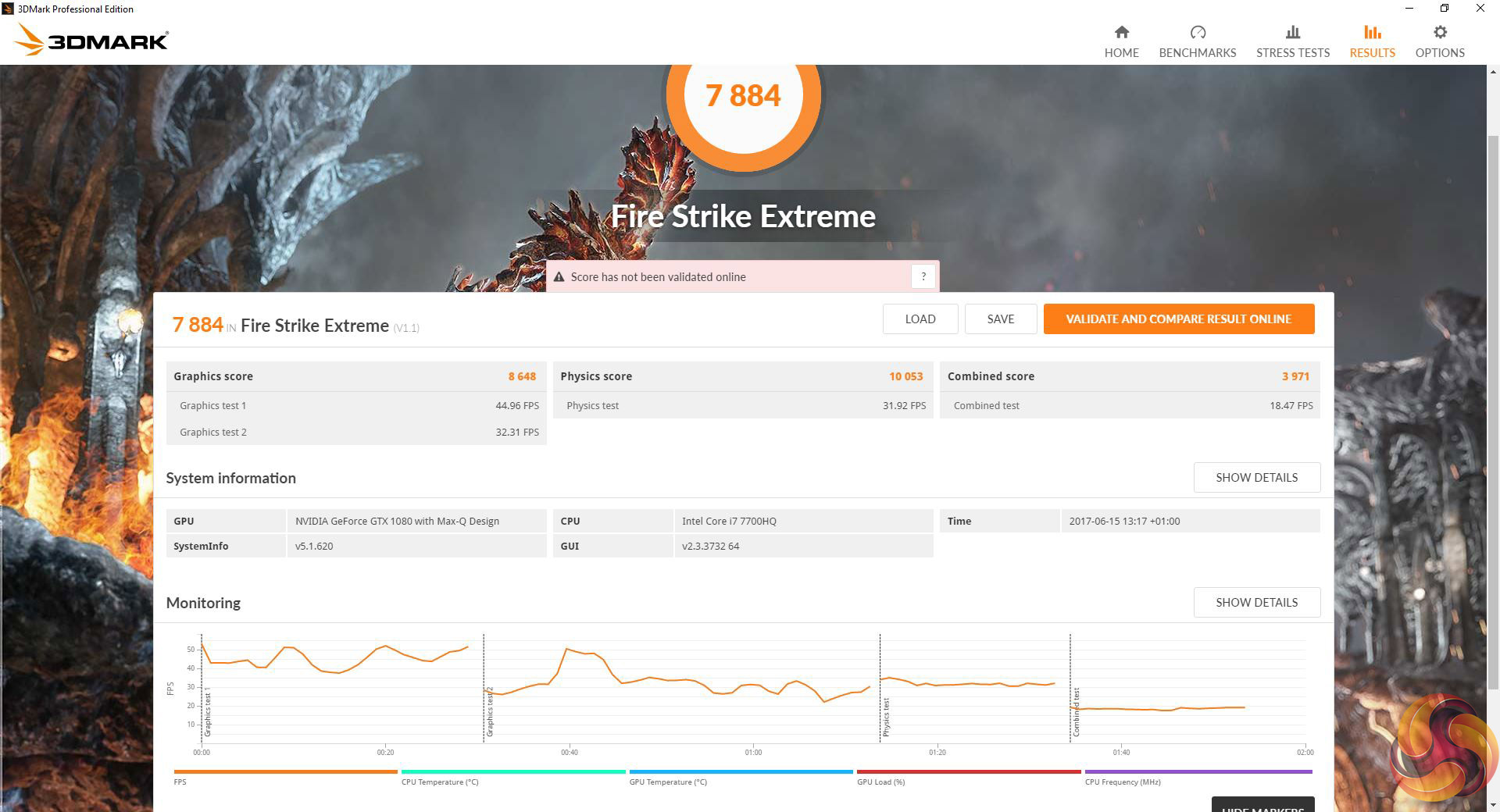The image size is (1500, 812).
Task: Expand System information with Show Details
Action: click(1256, 478)
